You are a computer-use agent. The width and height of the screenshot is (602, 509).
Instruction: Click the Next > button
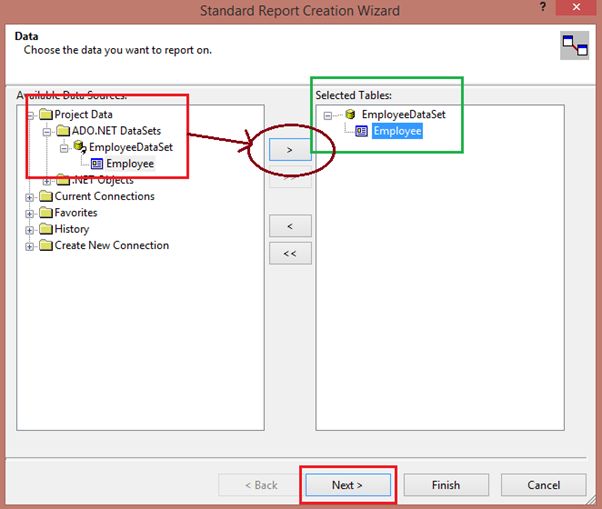(x=348, y=485)
